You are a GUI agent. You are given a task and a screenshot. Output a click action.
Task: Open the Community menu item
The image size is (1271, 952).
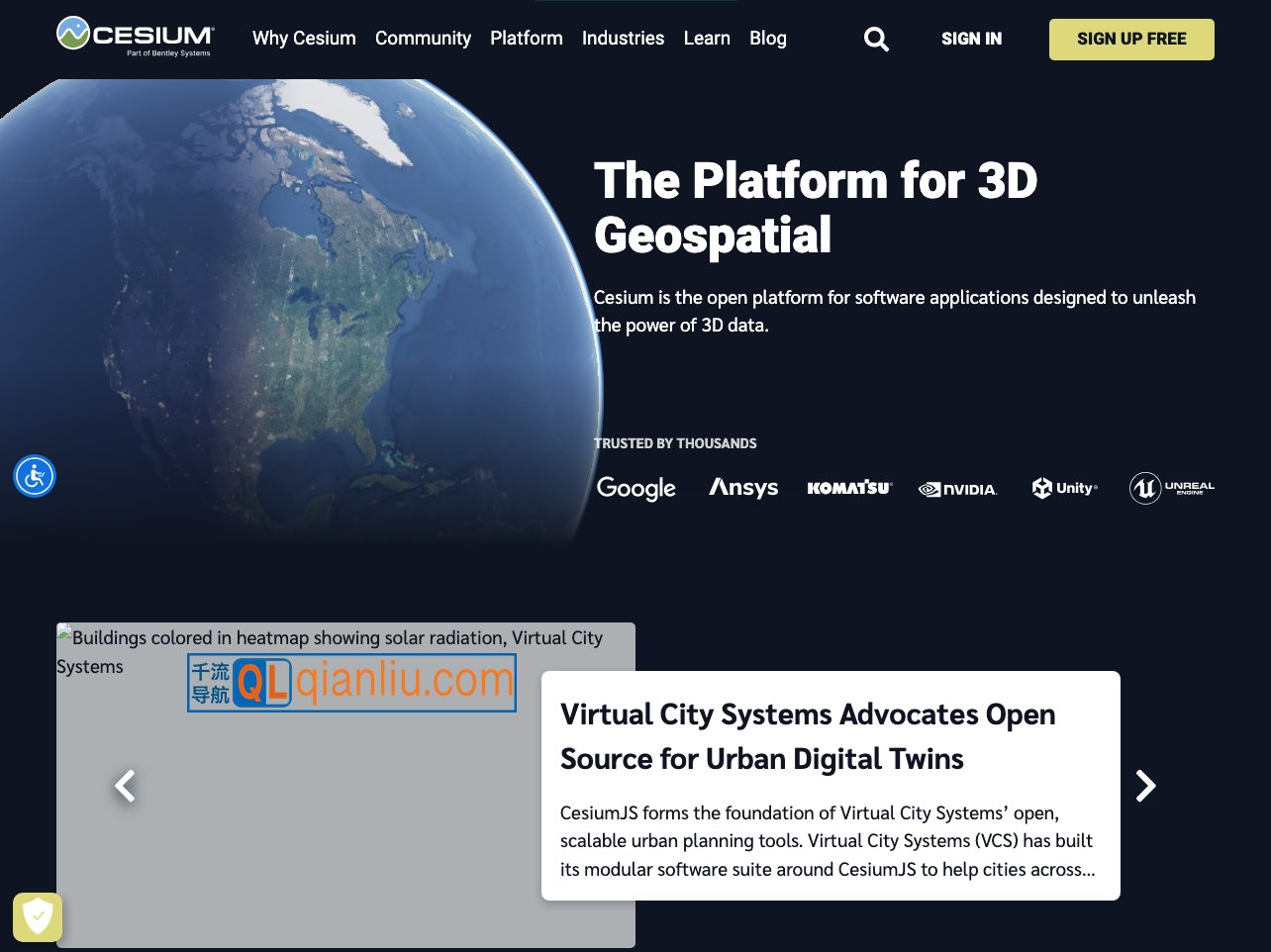[x=423, y=39]
